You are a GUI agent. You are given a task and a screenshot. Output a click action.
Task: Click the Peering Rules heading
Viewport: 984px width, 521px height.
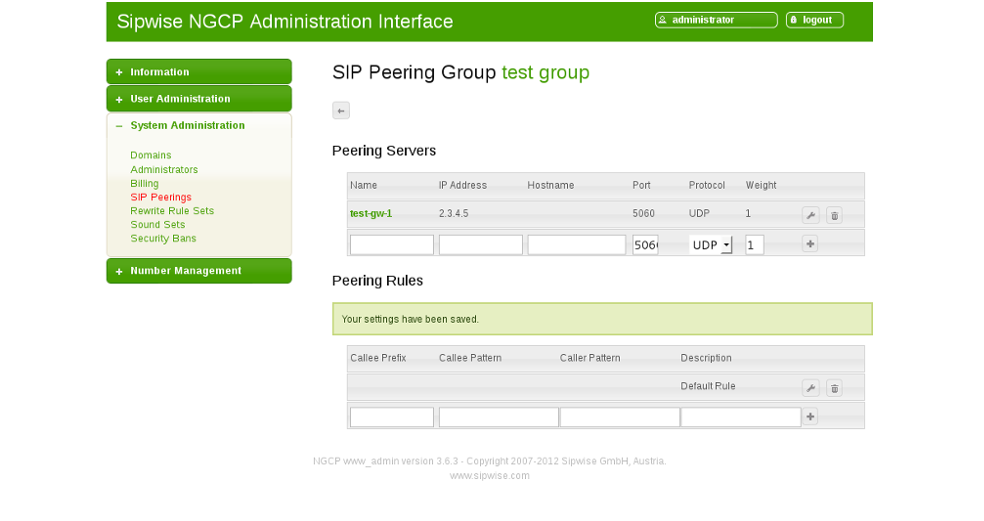pos(378,281)
